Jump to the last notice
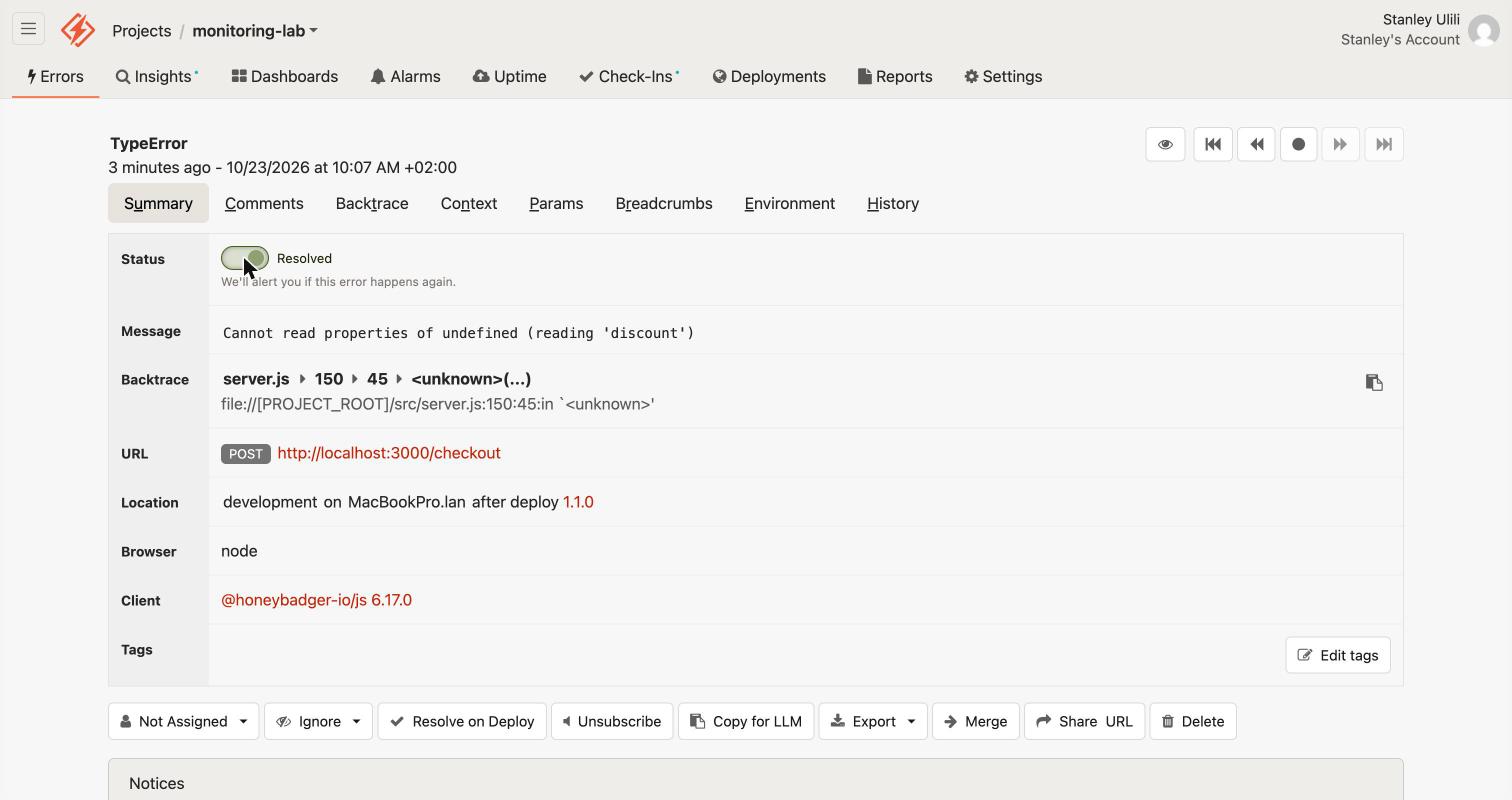Image resolution: width=1512 pixels, height=800 pixels. (x=1383, y=144)
